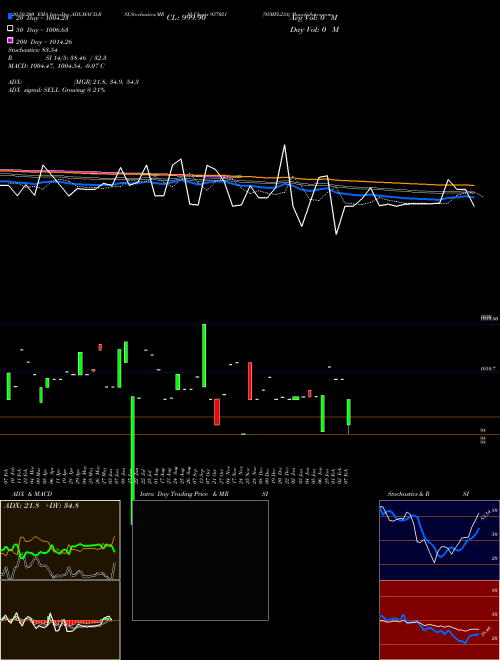Image resolution: width=500 pixels, height=660 pixels.
Task: Click the 'ADX: 21.8 +DY: 34.8' label
Action: point(41,506)
